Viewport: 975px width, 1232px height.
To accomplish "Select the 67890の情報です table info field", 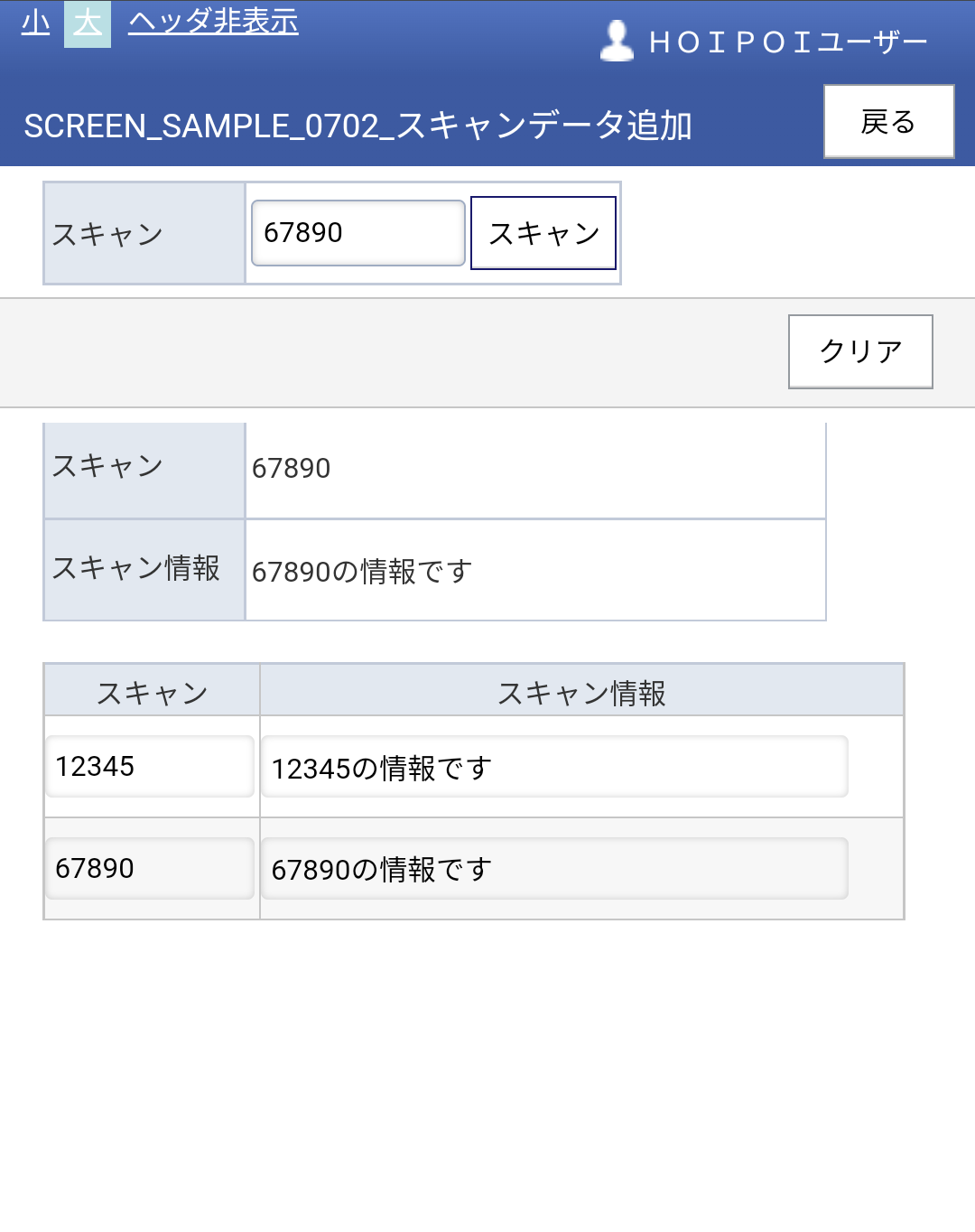I will [554, 868].
